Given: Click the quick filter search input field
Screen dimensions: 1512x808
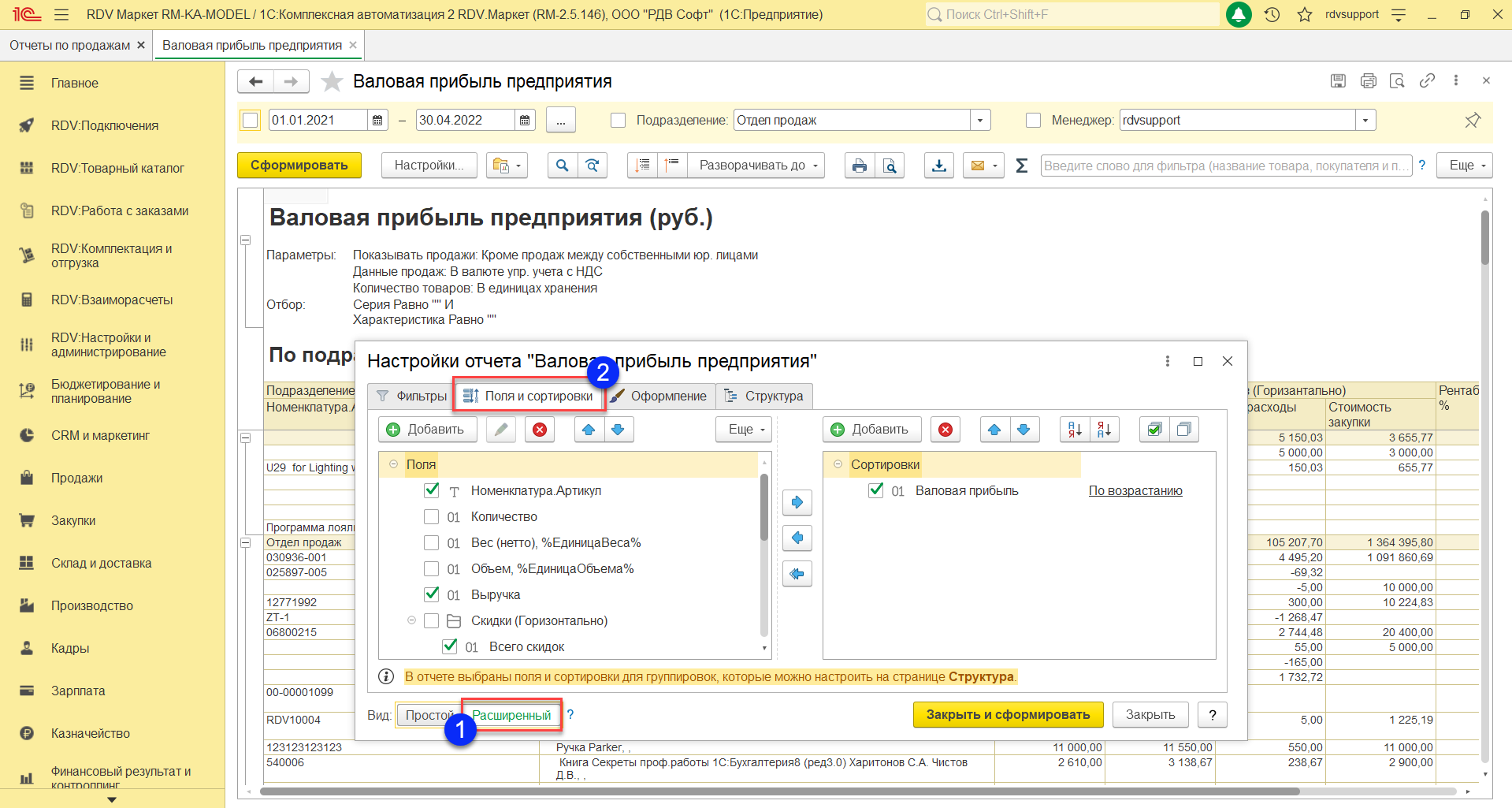Looking at the screenshot, I should [1225, 166].
